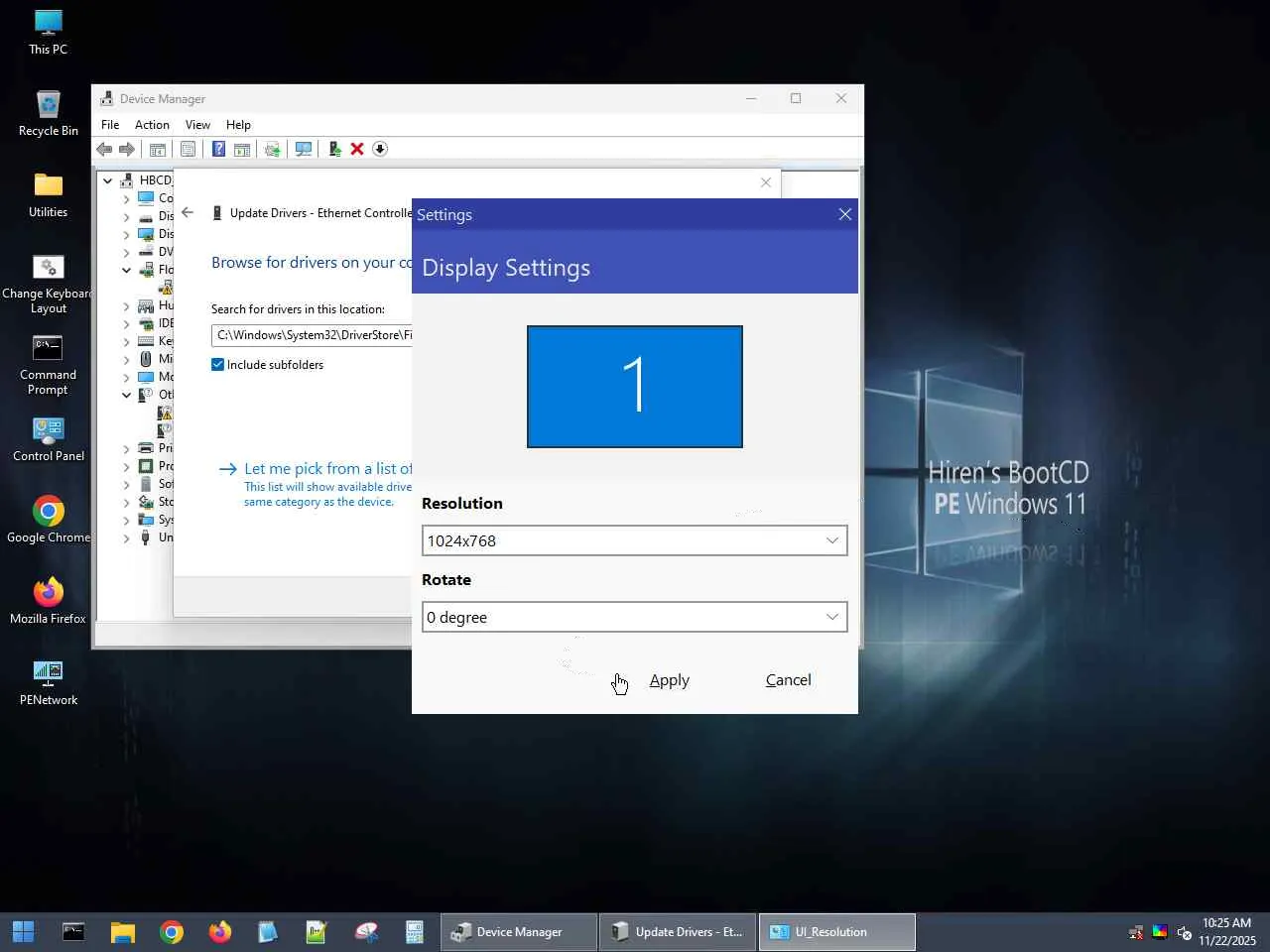The image size is (1270, 952).
Task: Expand the Monitors node in the device tree
Action: pyautogui.click(x=126, y=377)
